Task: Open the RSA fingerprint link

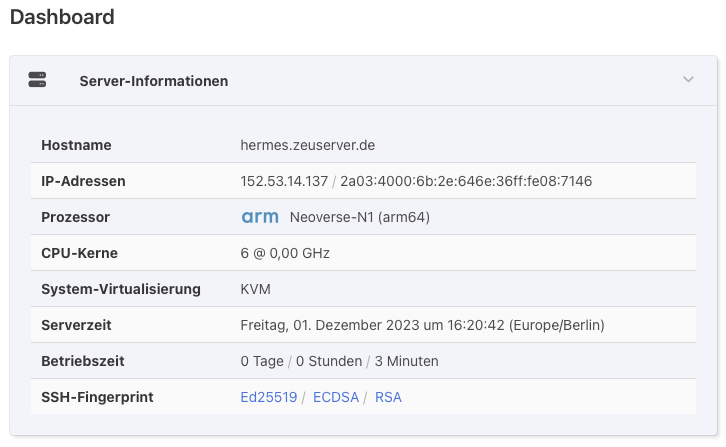Action: [x=388, y=397]
